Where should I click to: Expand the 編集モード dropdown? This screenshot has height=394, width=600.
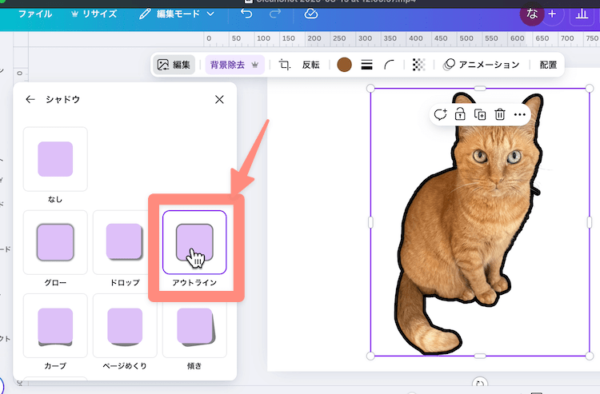pos(176,14)
